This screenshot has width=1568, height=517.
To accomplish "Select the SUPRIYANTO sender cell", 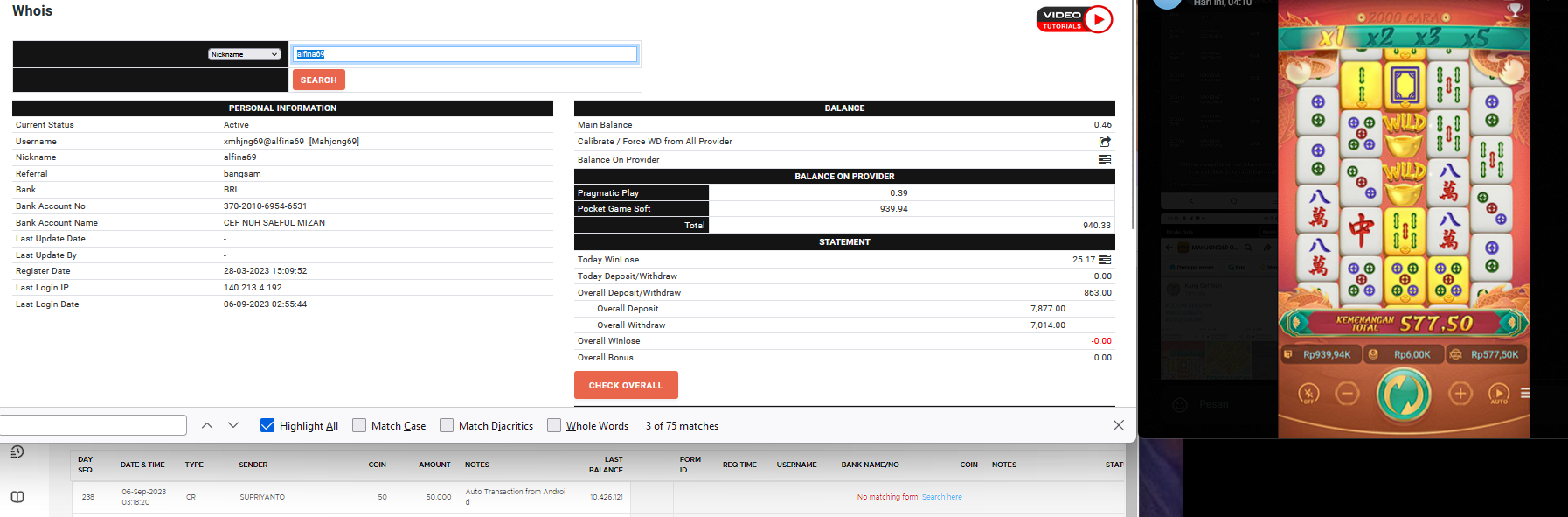I will pyautogui.click(x=262, y=497).
